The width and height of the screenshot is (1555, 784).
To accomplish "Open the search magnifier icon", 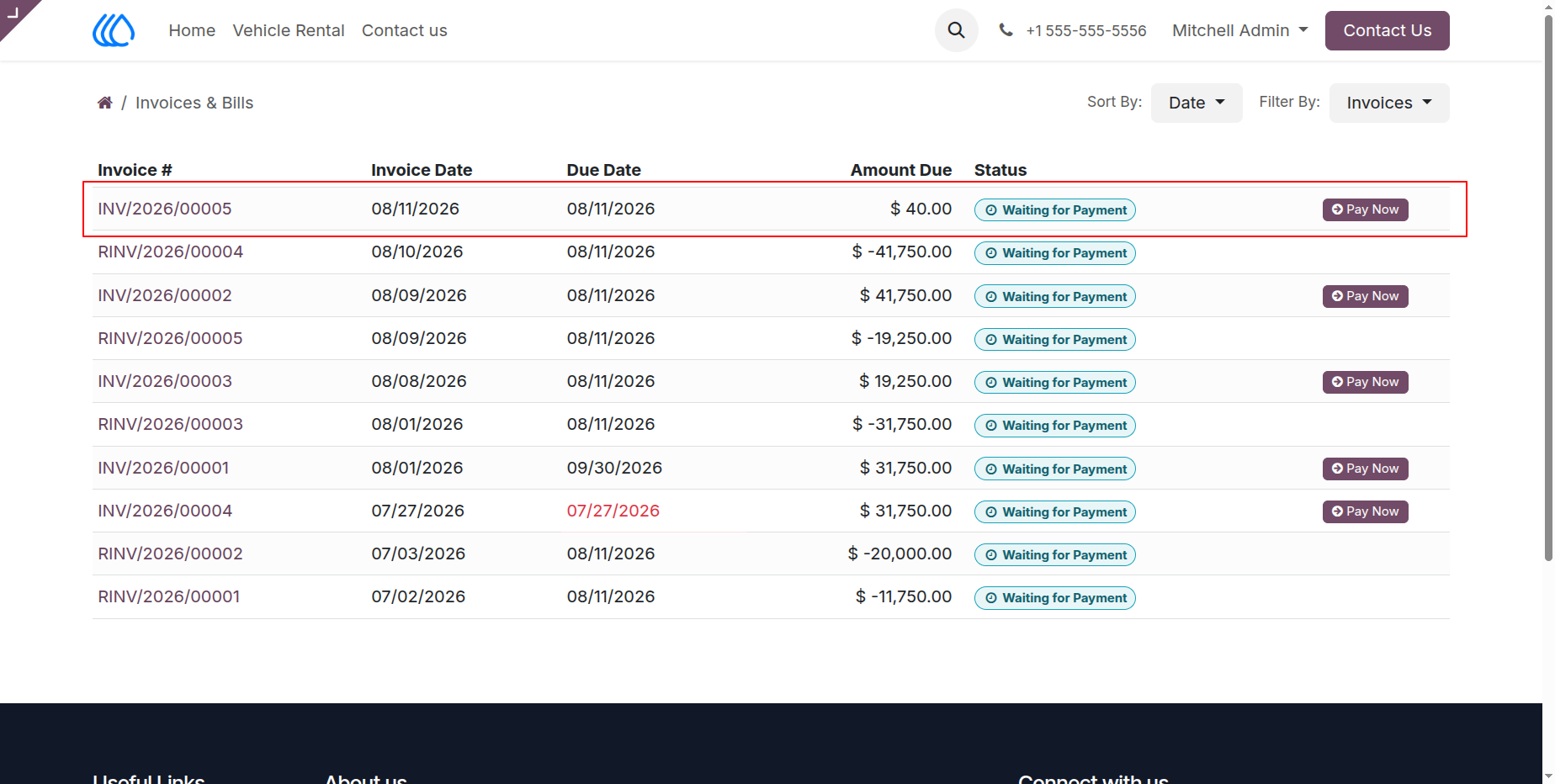I will [x=956, y=30].
